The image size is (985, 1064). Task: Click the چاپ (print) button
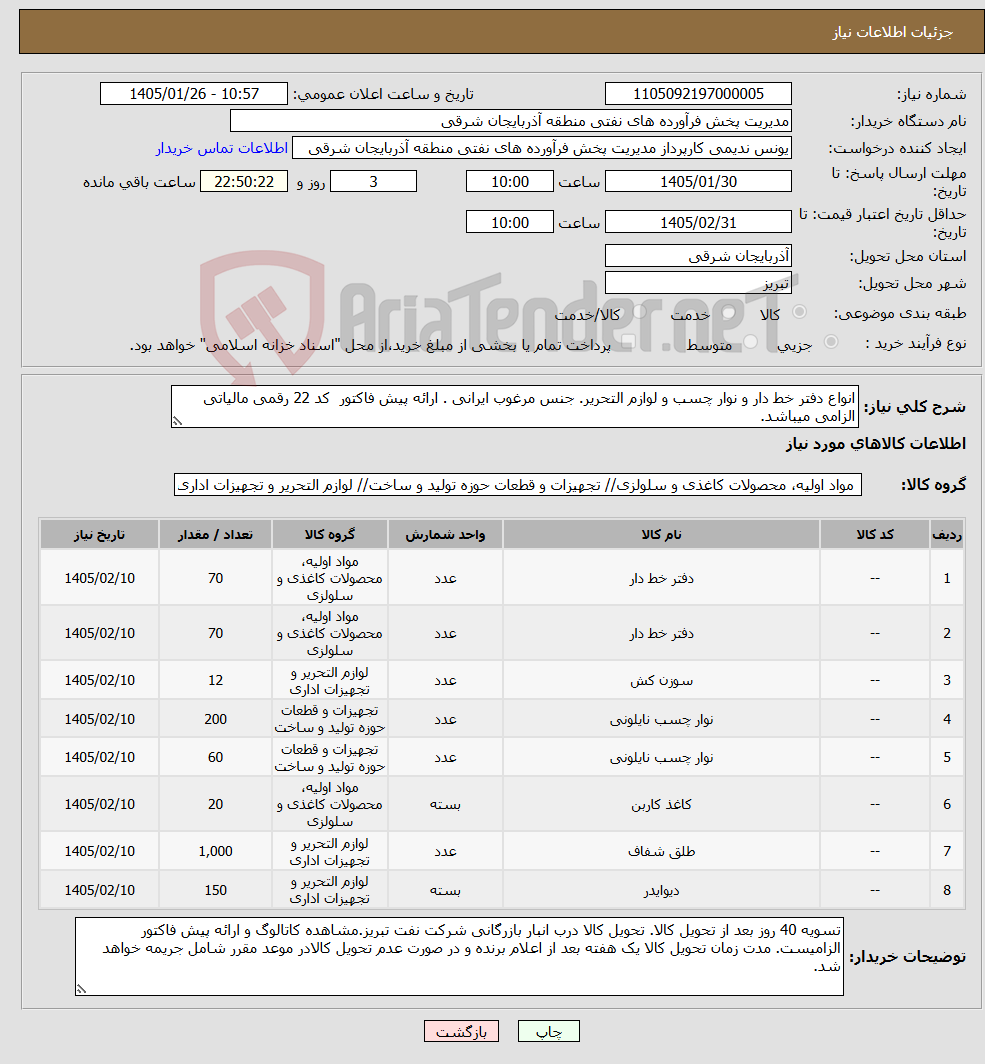[x=548, y=1031]
